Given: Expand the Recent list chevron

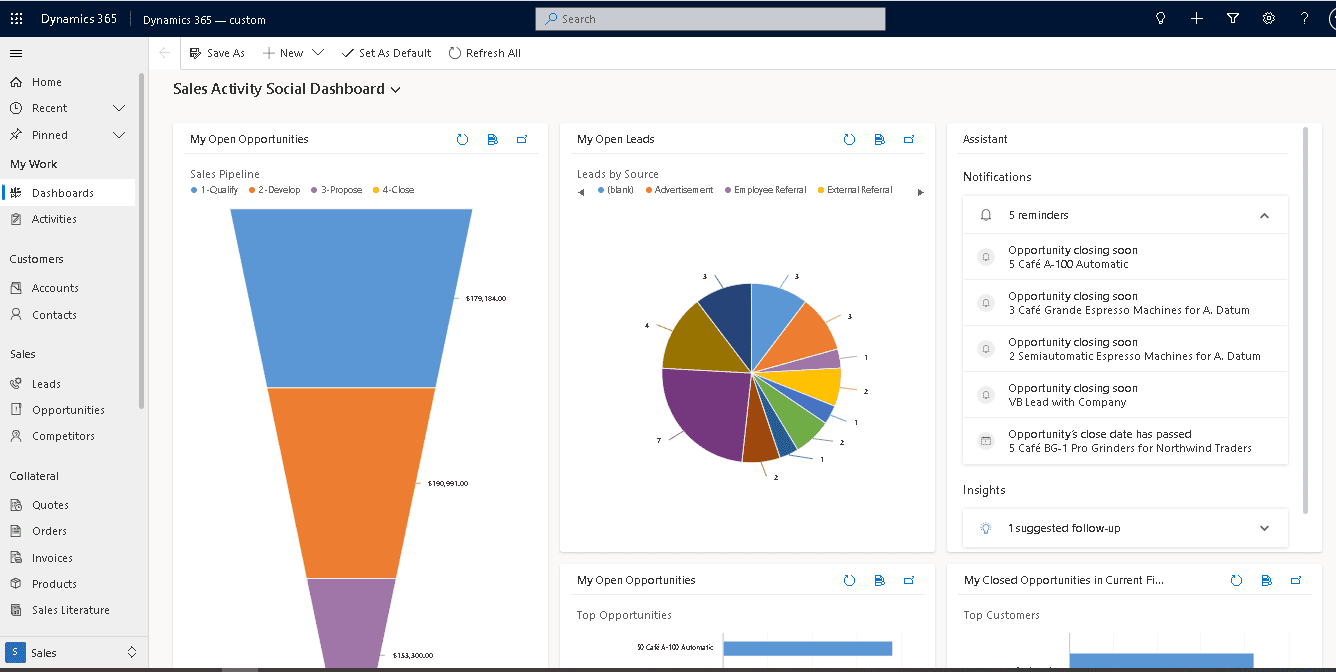Looking at the screenshot, I should coord(119,108).
